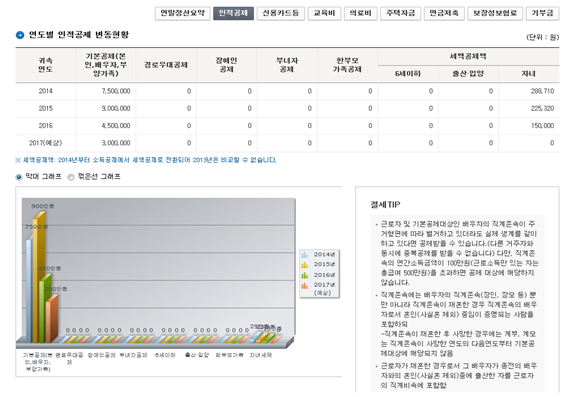Click the 기본공제 column header
The height and width of the screenshot is (397, 567).
tap(106, 65)
